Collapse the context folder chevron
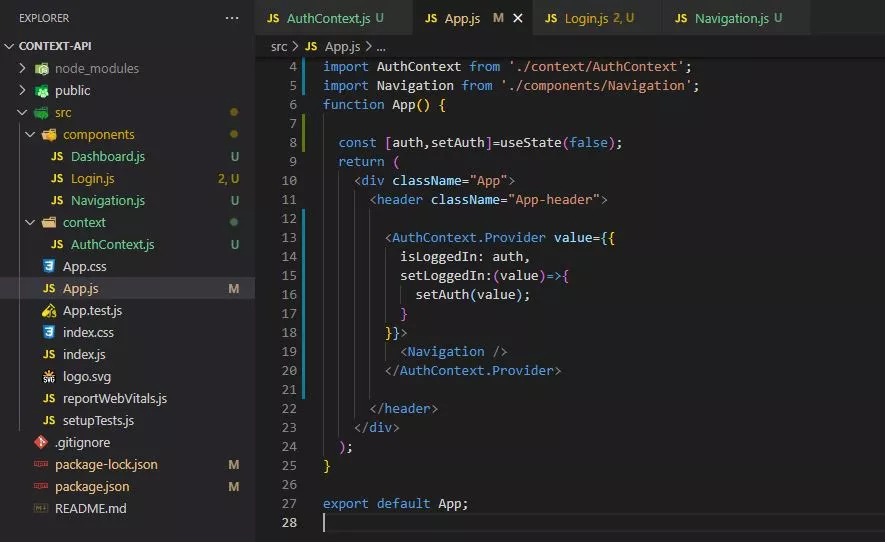 coord(30,222)
